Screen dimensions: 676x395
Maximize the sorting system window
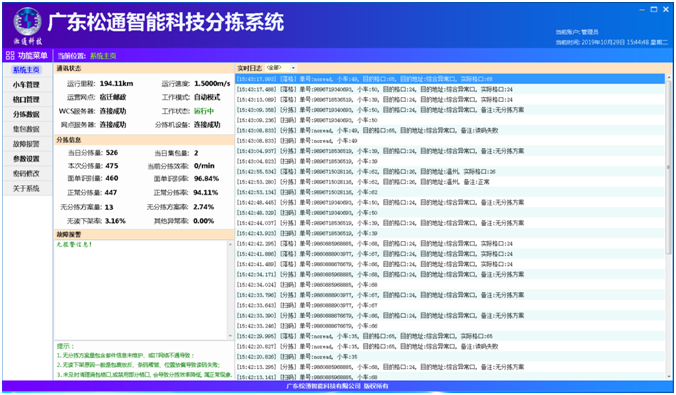(654, 9)
